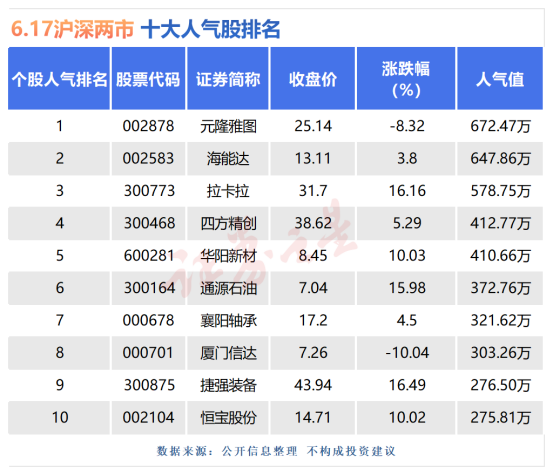Click the 个股人气排名 column header
The height and width of the screenshot is (476, 553).
coord(59,79)
